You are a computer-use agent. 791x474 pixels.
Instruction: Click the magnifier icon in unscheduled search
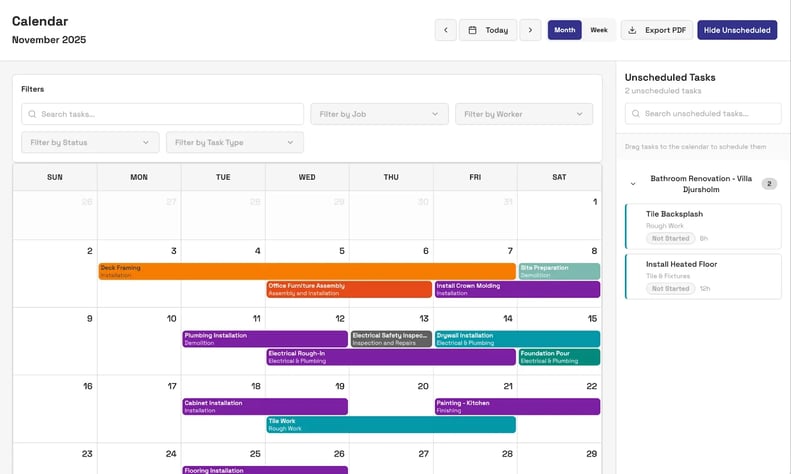click(636, 113)
